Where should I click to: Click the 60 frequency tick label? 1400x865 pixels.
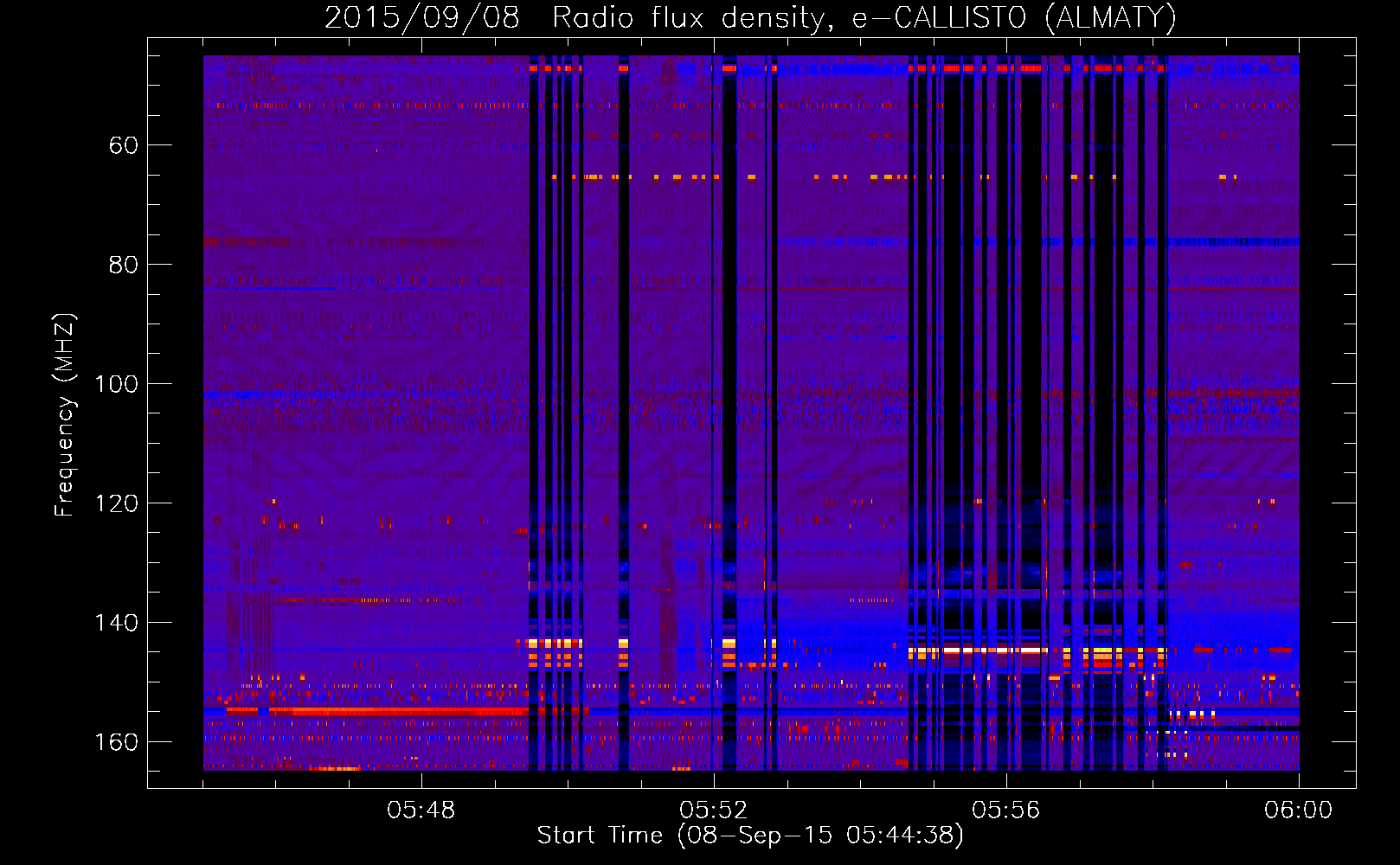pos(124,145)
